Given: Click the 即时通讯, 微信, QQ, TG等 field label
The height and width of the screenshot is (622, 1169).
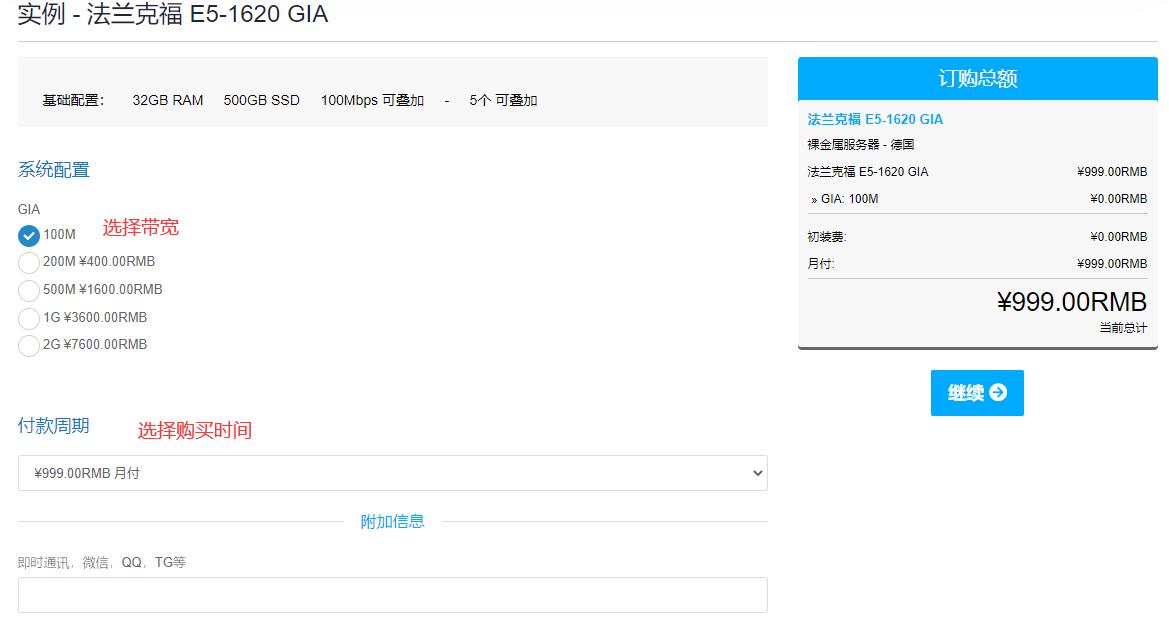Looking at the screenshot, I should 102,562.
